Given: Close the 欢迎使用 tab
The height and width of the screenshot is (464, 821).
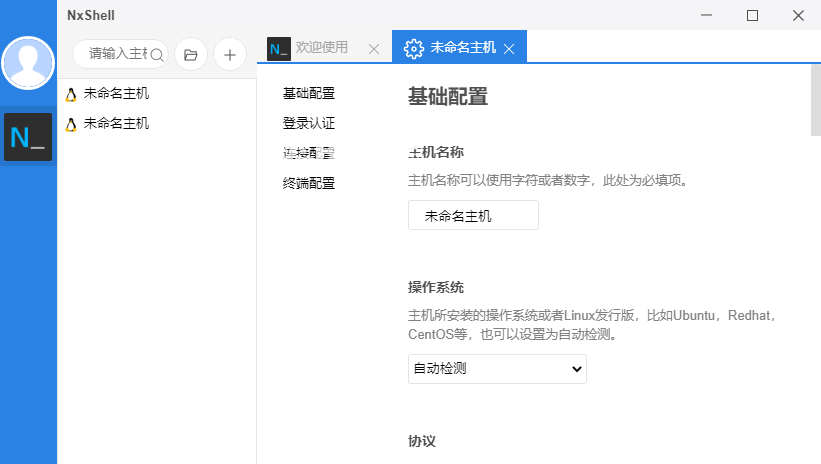Looking at the screenshot, I should (374, 48).
